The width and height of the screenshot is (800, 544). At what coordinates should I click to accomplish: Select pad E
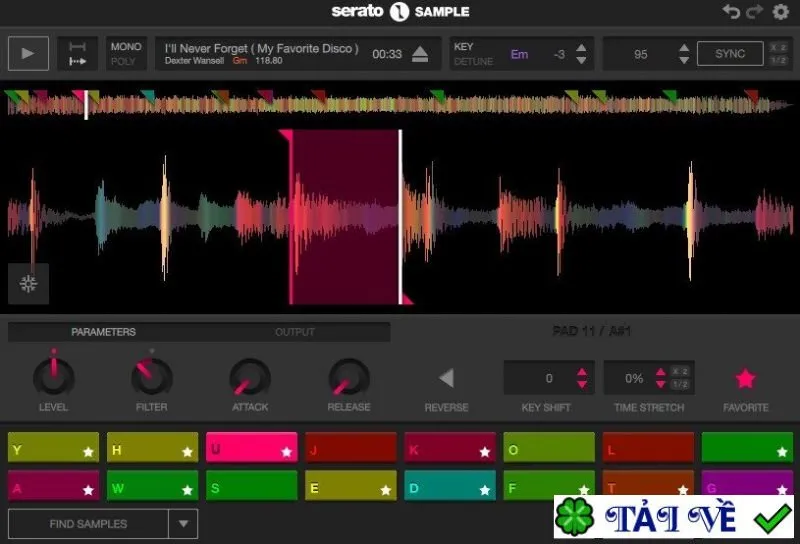click(351, 485)
